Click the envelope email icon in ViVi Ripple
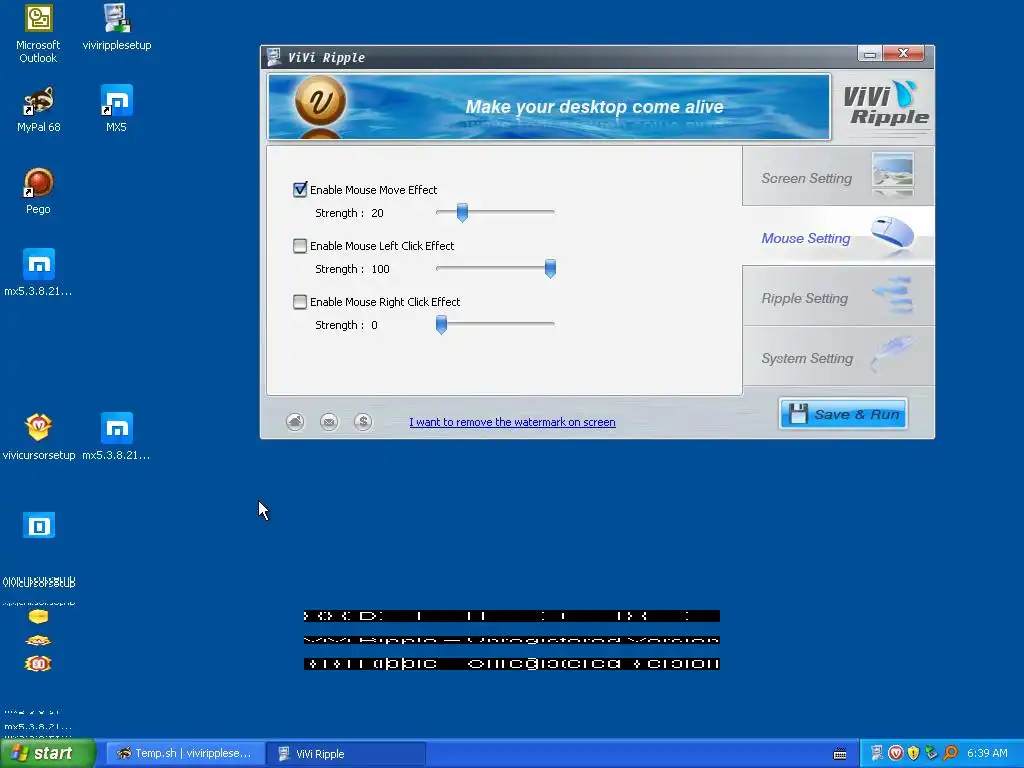The height and width of the screenshot is (768, 1024). click(329, 422)
